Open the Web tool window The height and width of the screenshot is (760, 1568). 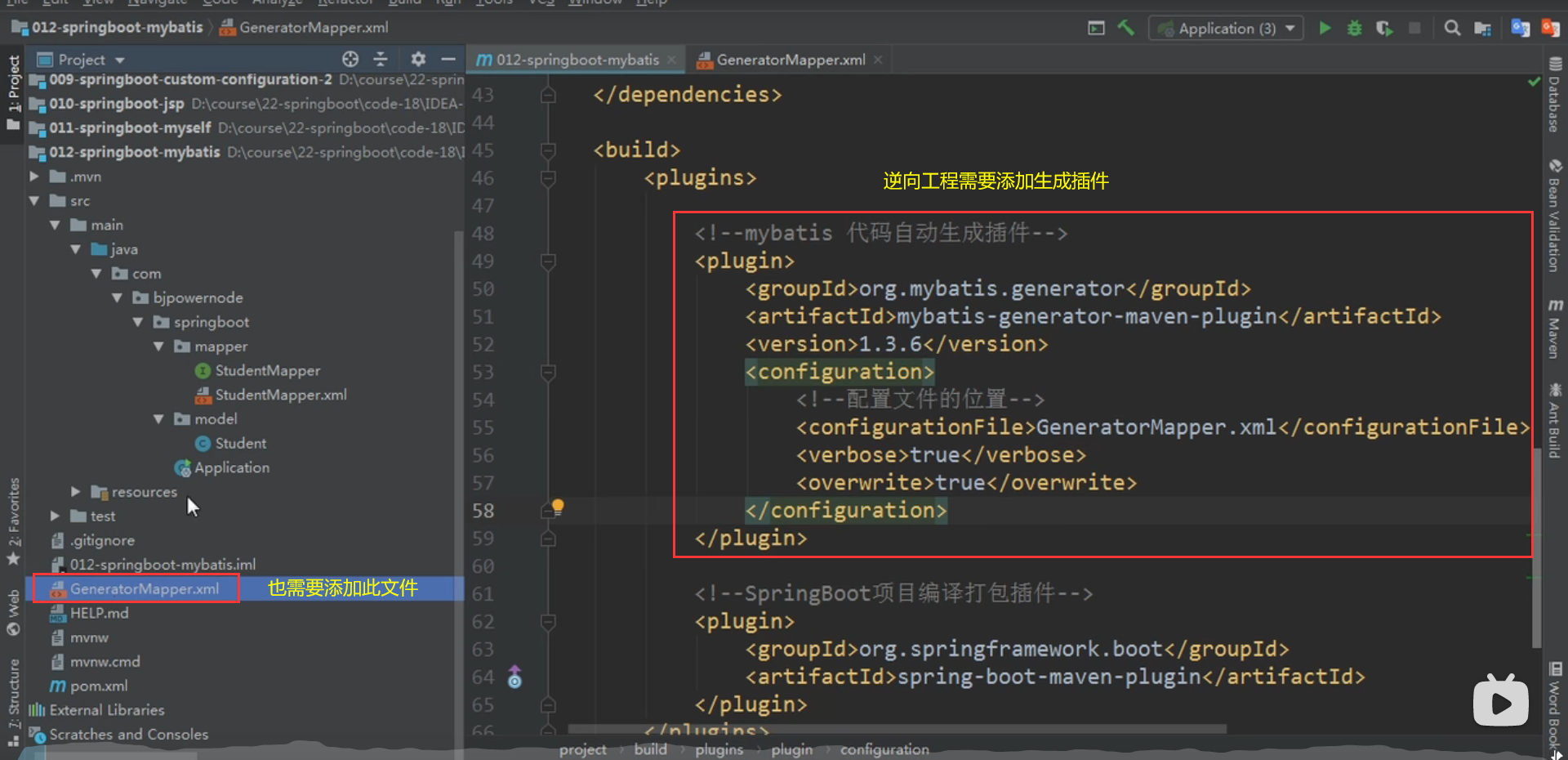tap(13, 612)
